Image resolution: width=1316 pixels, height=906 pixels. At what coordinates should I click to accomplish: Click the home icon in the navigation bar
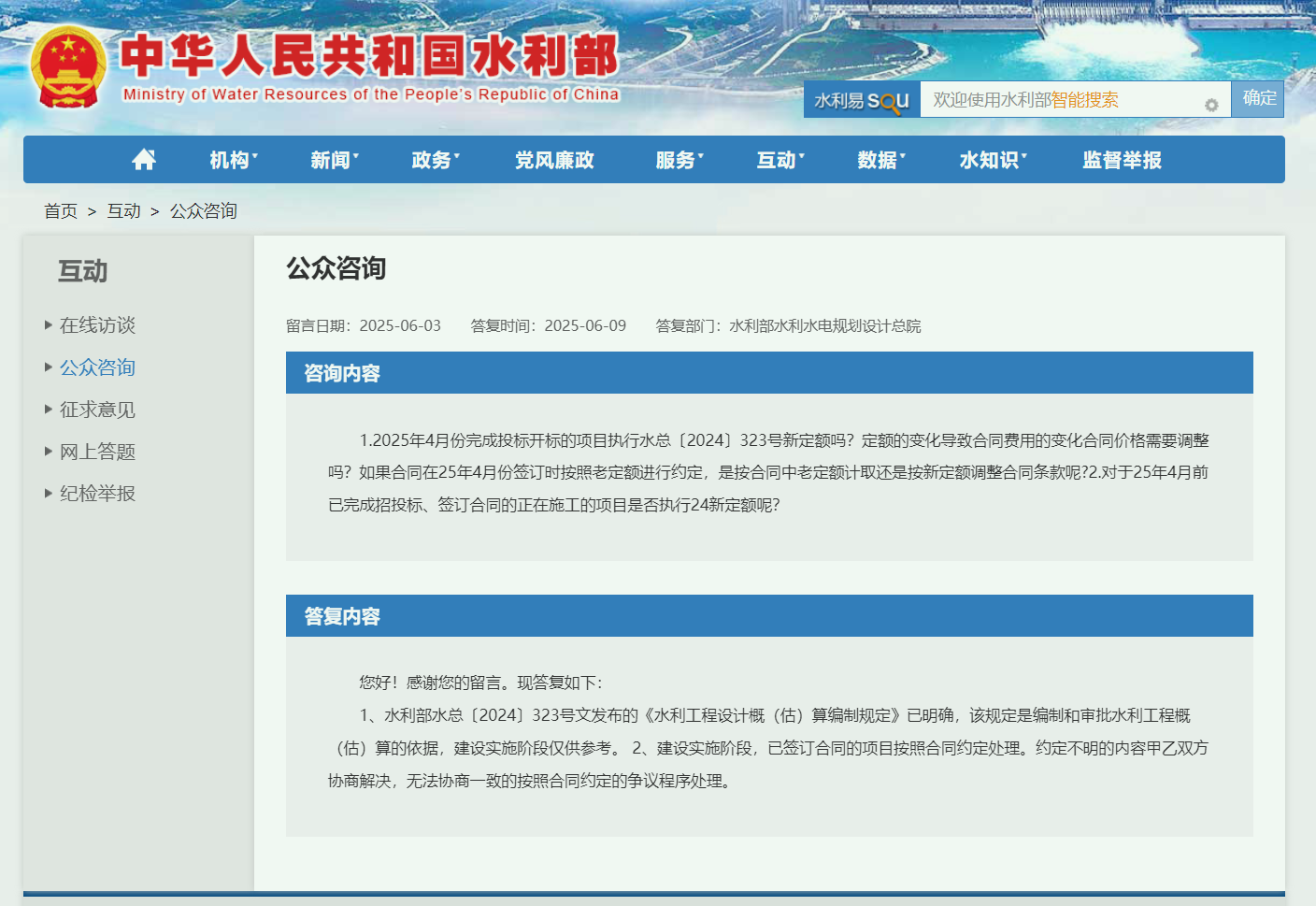(x=144, y=159)
